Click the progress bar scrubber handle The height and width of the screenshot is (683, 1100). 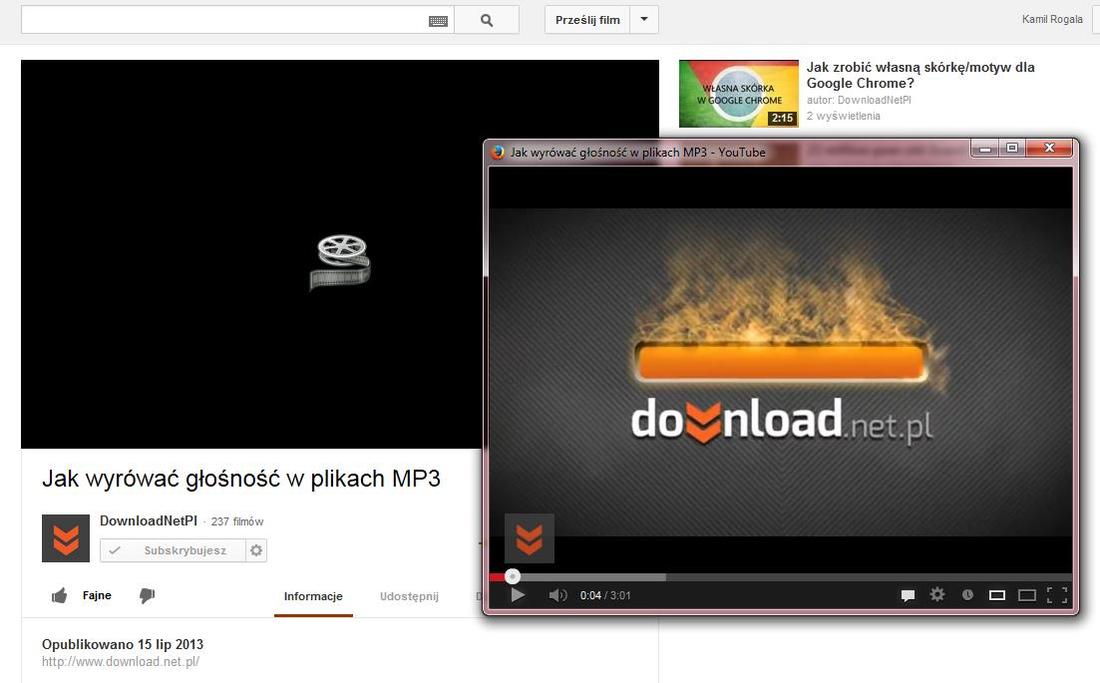tap(513, 576)
